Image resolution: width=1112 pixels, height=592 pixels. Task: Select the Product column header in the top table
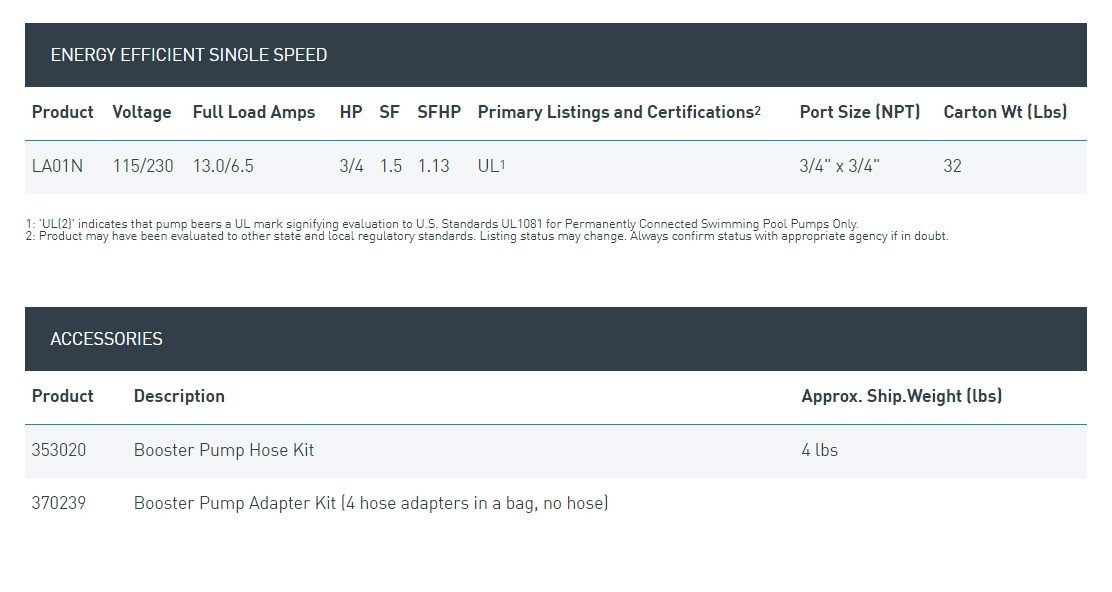(62, 112)
